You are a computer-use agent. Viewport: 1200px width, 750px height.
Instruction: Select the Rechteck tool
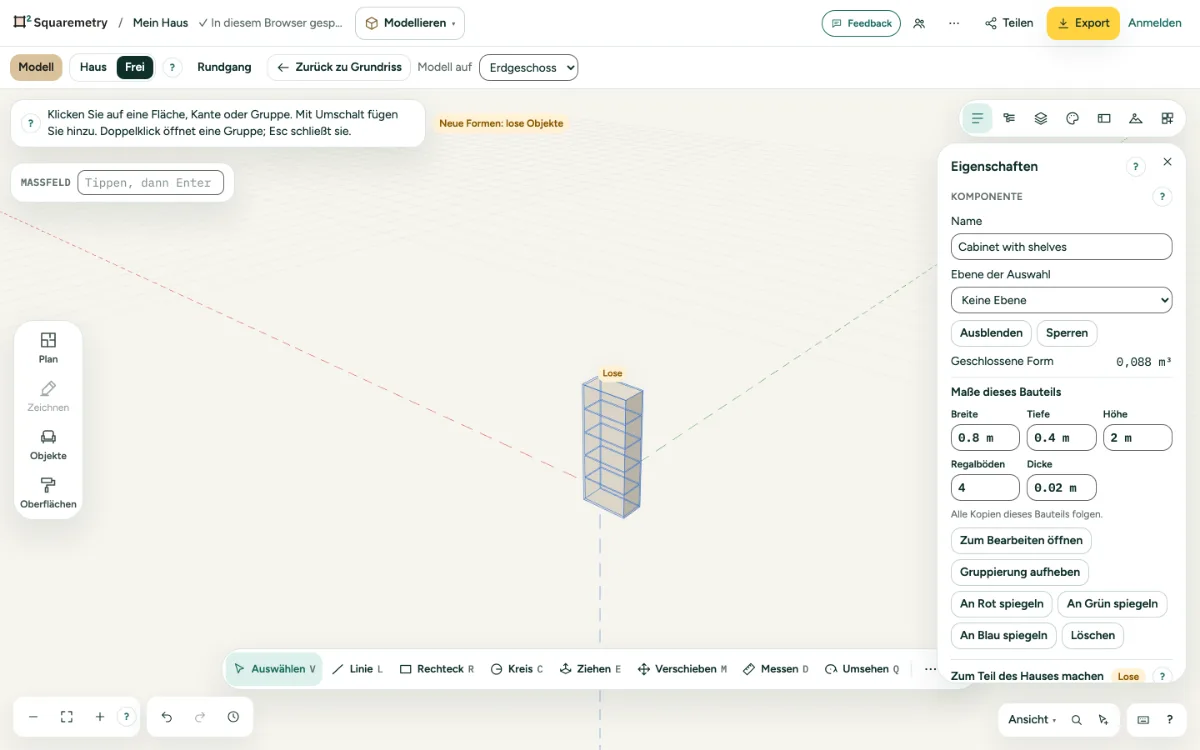coord(437,669)
